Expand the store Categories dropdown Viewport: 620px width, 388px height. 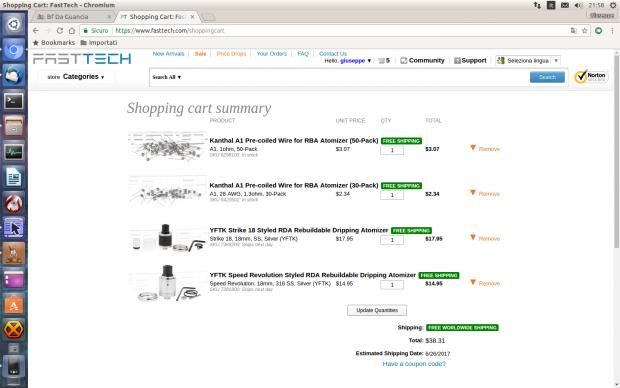pyautogui.click(x=76, y=77)
